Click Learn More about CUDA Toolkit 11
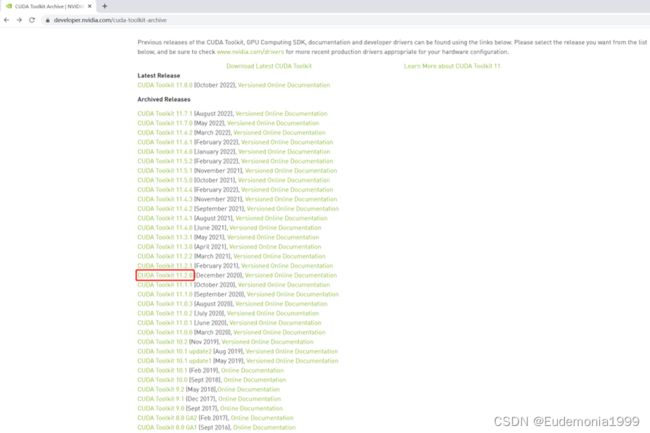 tap(452, 66)
